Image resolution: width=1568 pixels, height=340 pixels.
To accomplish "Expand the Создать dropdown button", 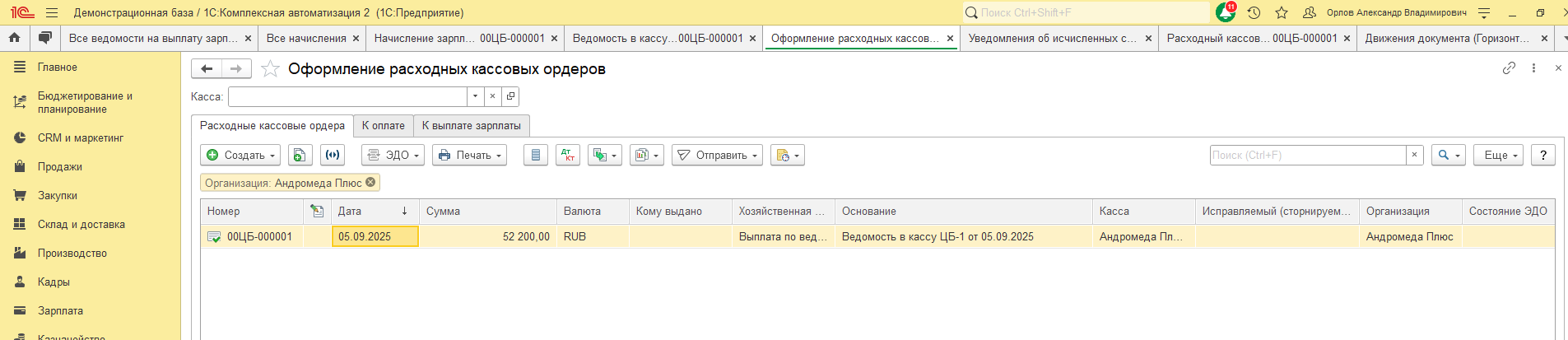I will click(240, 155).
